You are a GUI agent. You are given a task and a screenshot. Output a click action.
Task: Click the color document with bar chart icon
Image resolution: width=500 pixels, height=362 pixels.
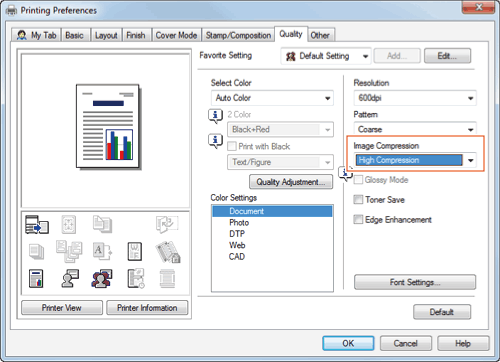coord(36,278)
